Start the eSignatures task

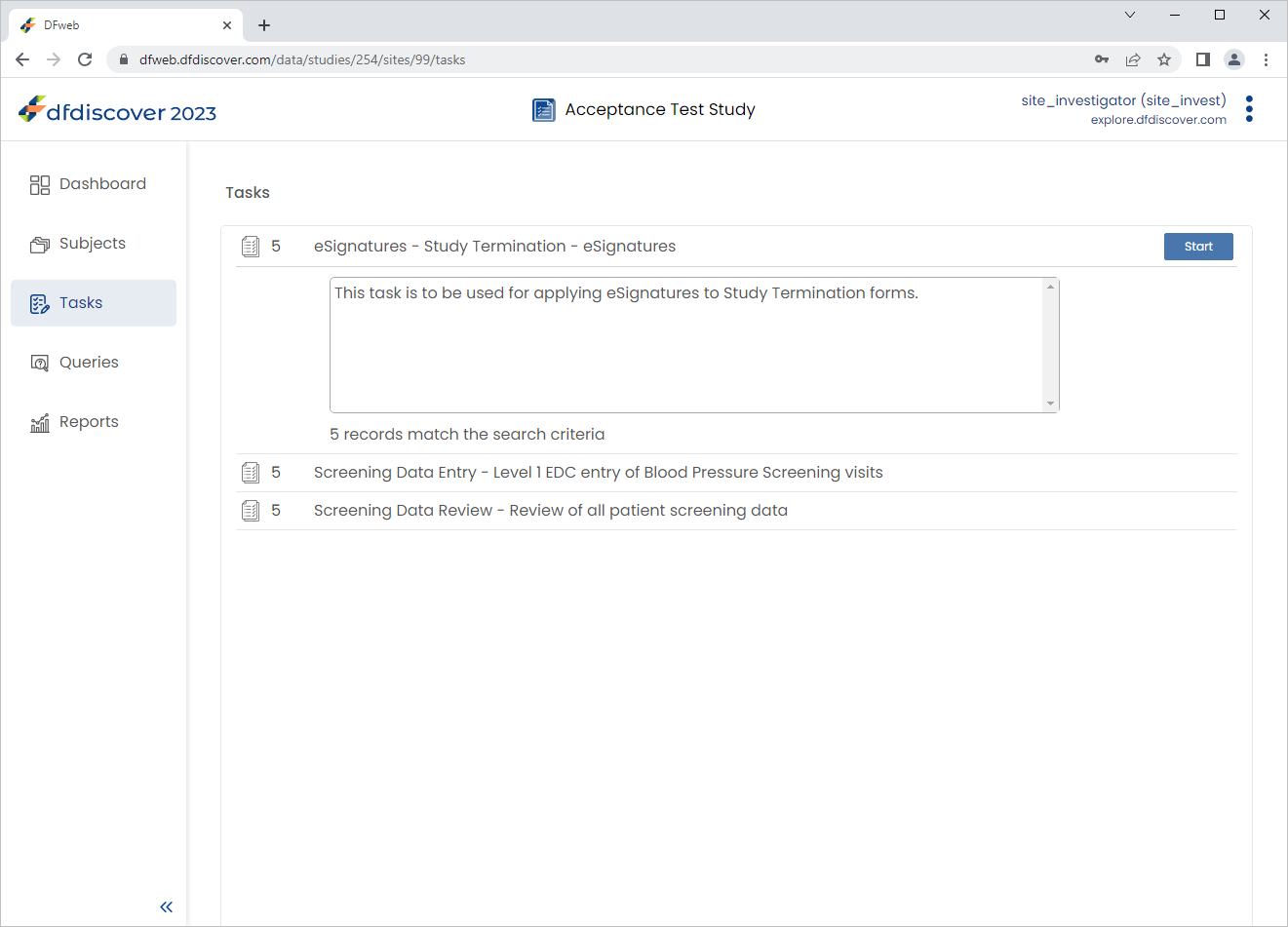pyautogui.click(x=1198, y=247)
